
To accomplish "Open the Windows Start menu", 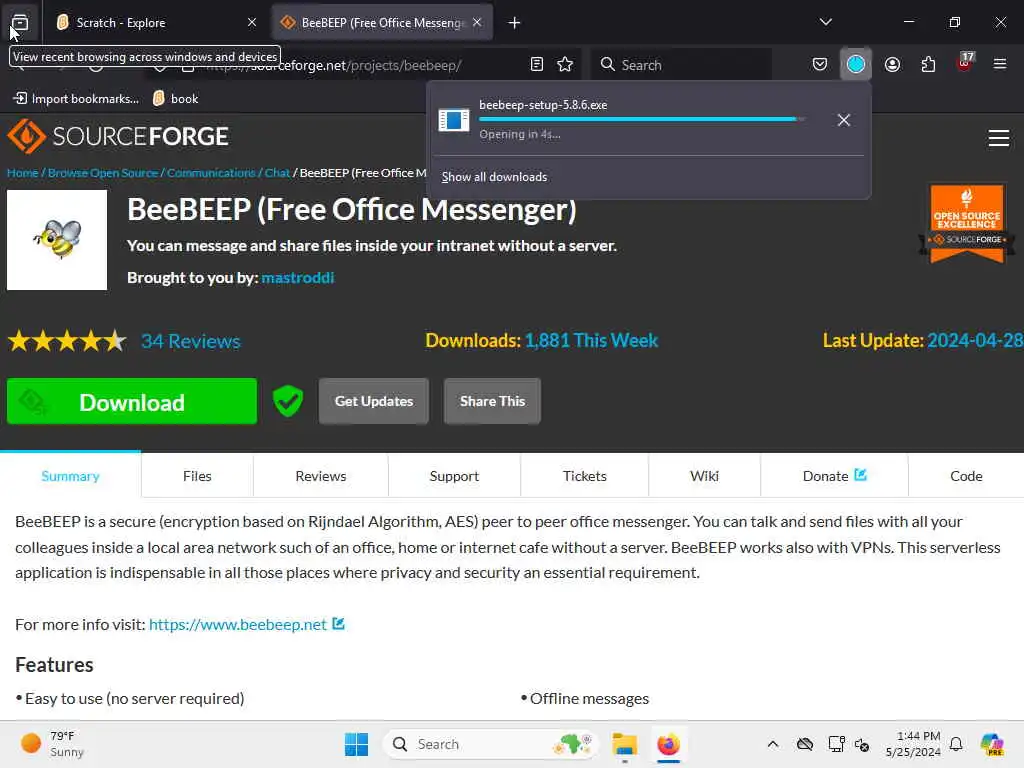I will 356,744.
